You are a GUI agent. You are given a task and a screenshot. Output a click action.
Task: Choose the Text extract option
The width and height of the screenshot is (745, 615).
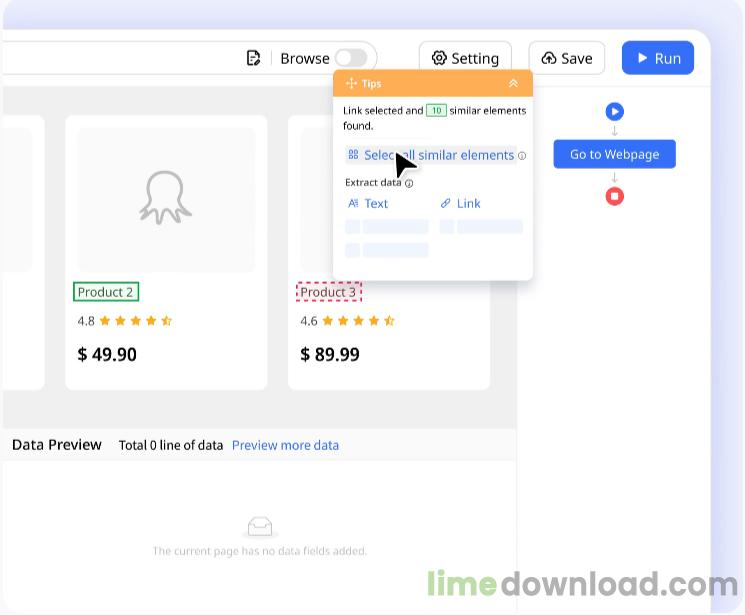pyautogui.click(x=368, y=203)
